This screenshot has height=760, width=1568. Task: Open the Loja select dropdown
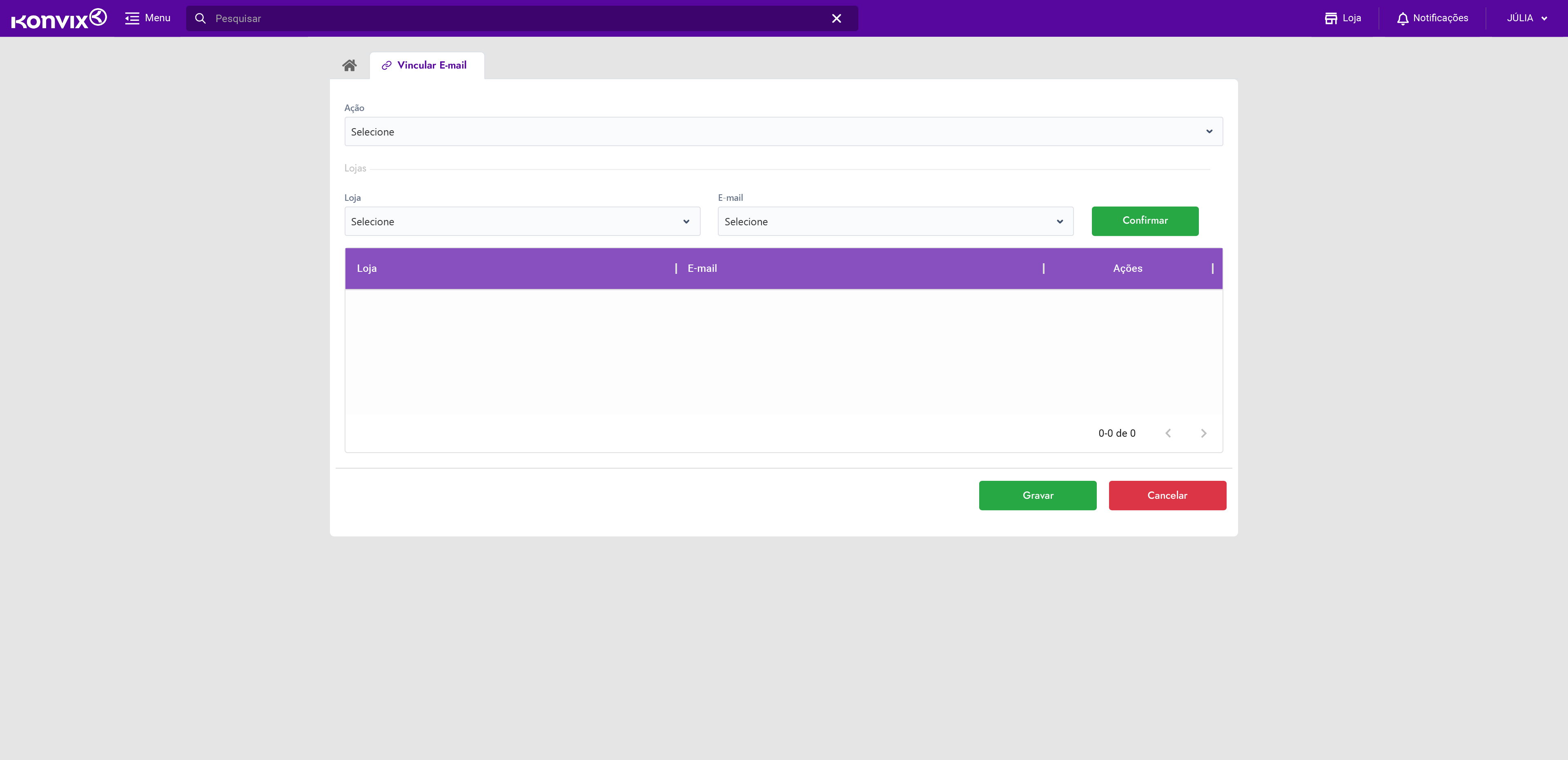point(522,222)
